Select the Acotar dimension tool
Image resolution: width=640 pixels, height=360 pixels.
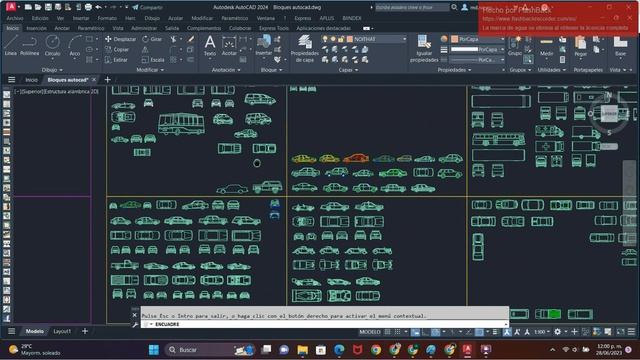(229, 46)
